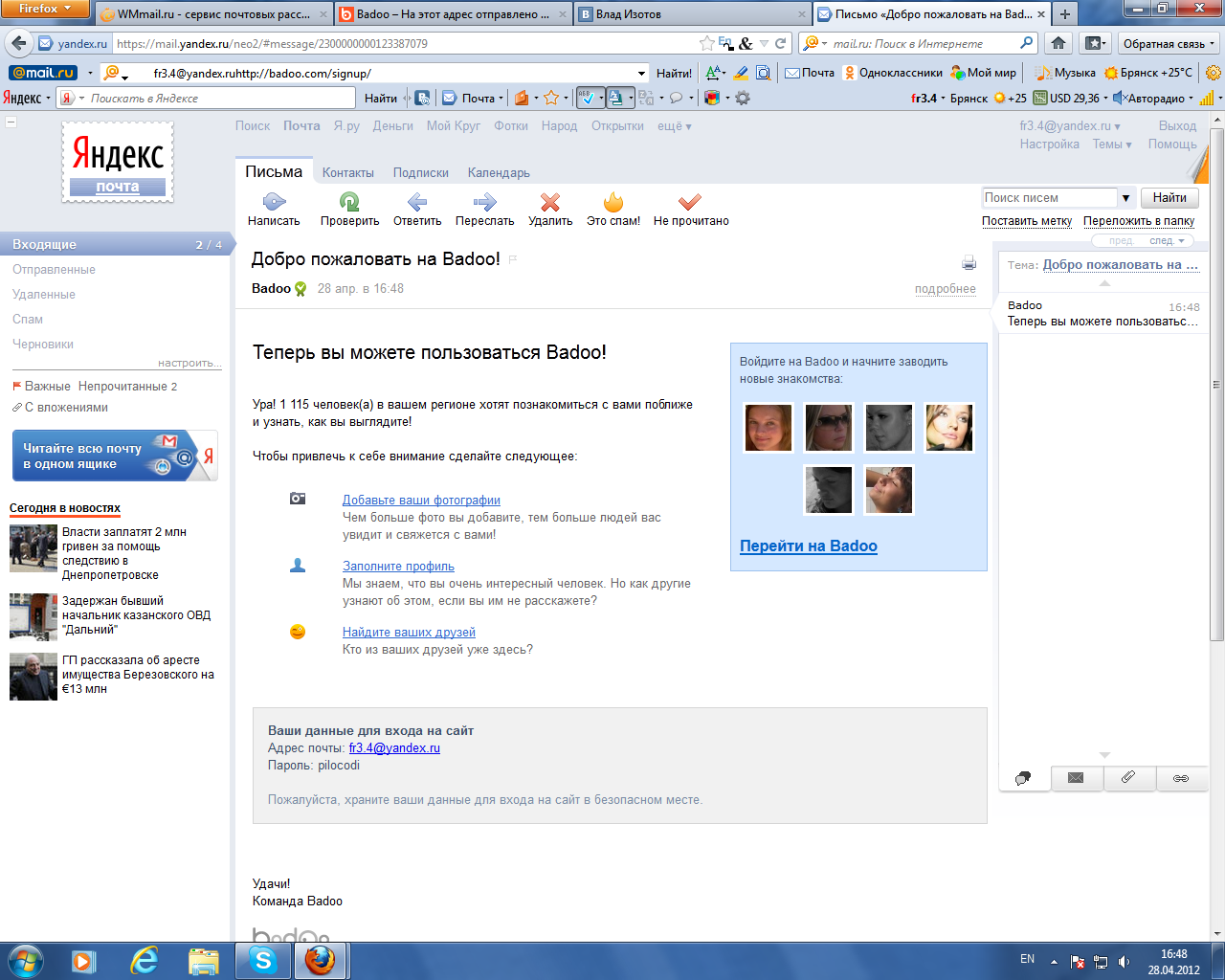Screen dimensions: 1225x980
Task: Open the Темы themes dropdown
Action: (x=1112, y=145)
